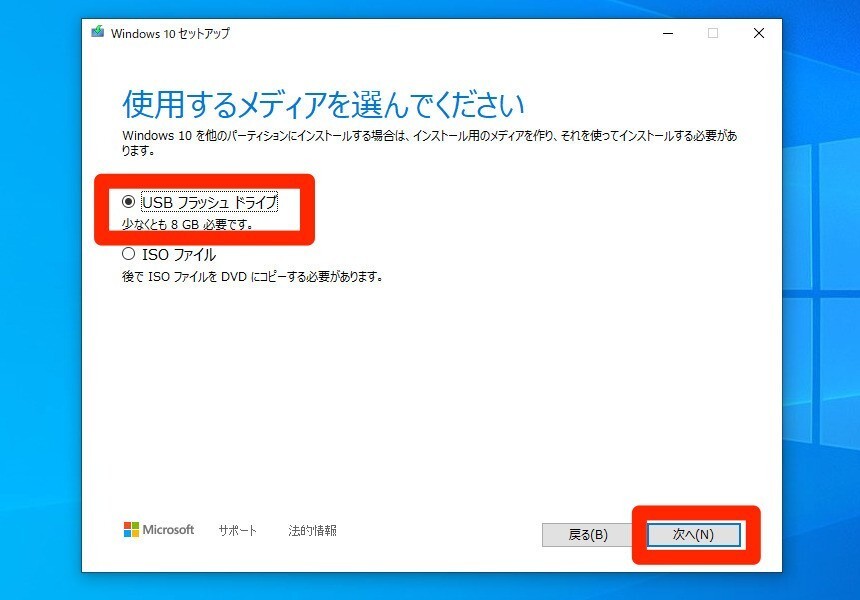This screenshot has height=600, width=860.
Task: Click the Windows 10 セットアップ title text
Action: [171, 33]
